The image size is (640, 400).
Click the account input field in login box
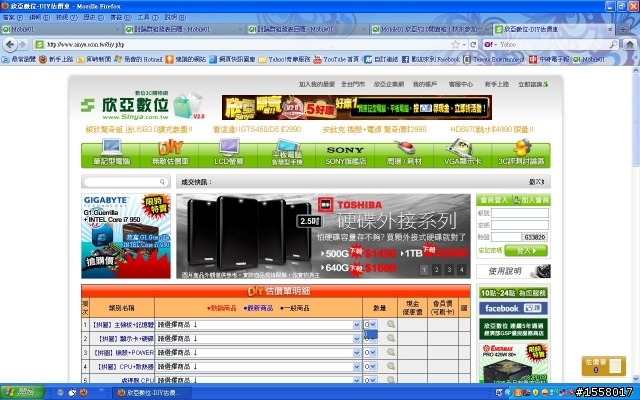click(x=520, y=213)
